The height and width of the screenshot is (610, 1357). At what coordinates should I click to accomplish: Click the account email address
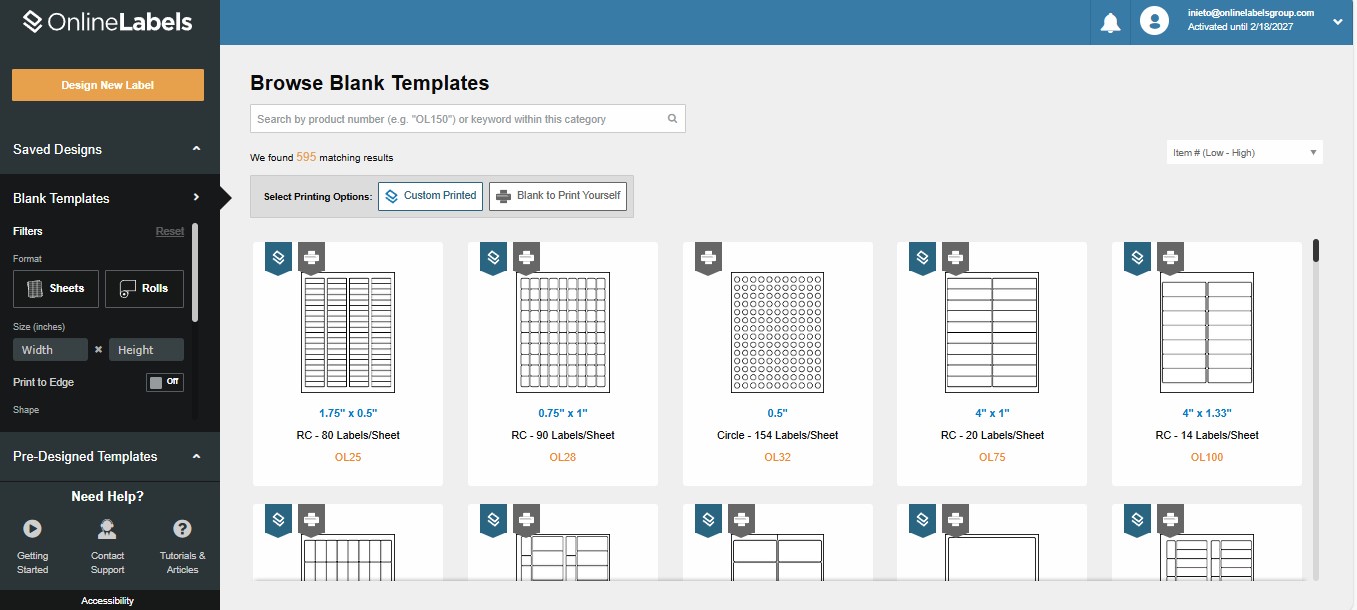click(1251, 13)
